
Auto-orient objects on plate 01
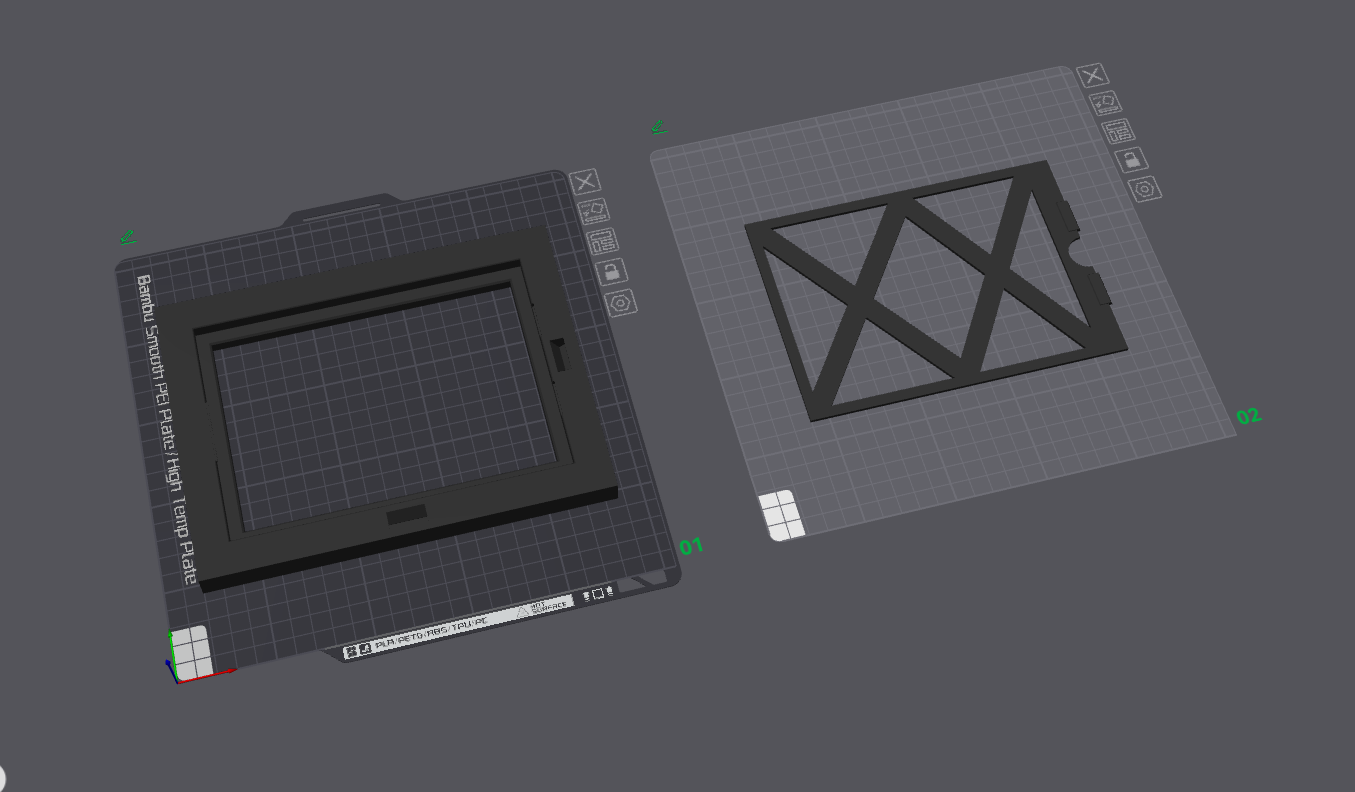pos(594,211)
